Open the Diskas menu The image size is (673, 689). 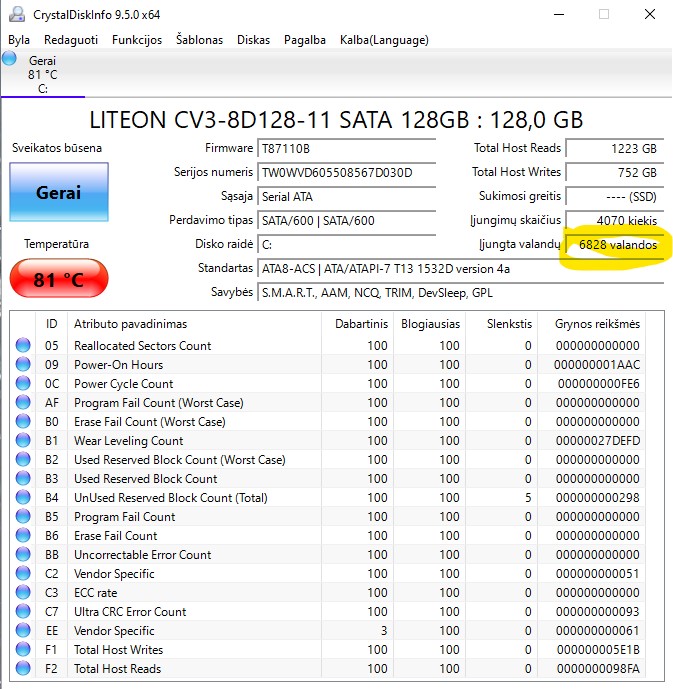click(253, 40)
